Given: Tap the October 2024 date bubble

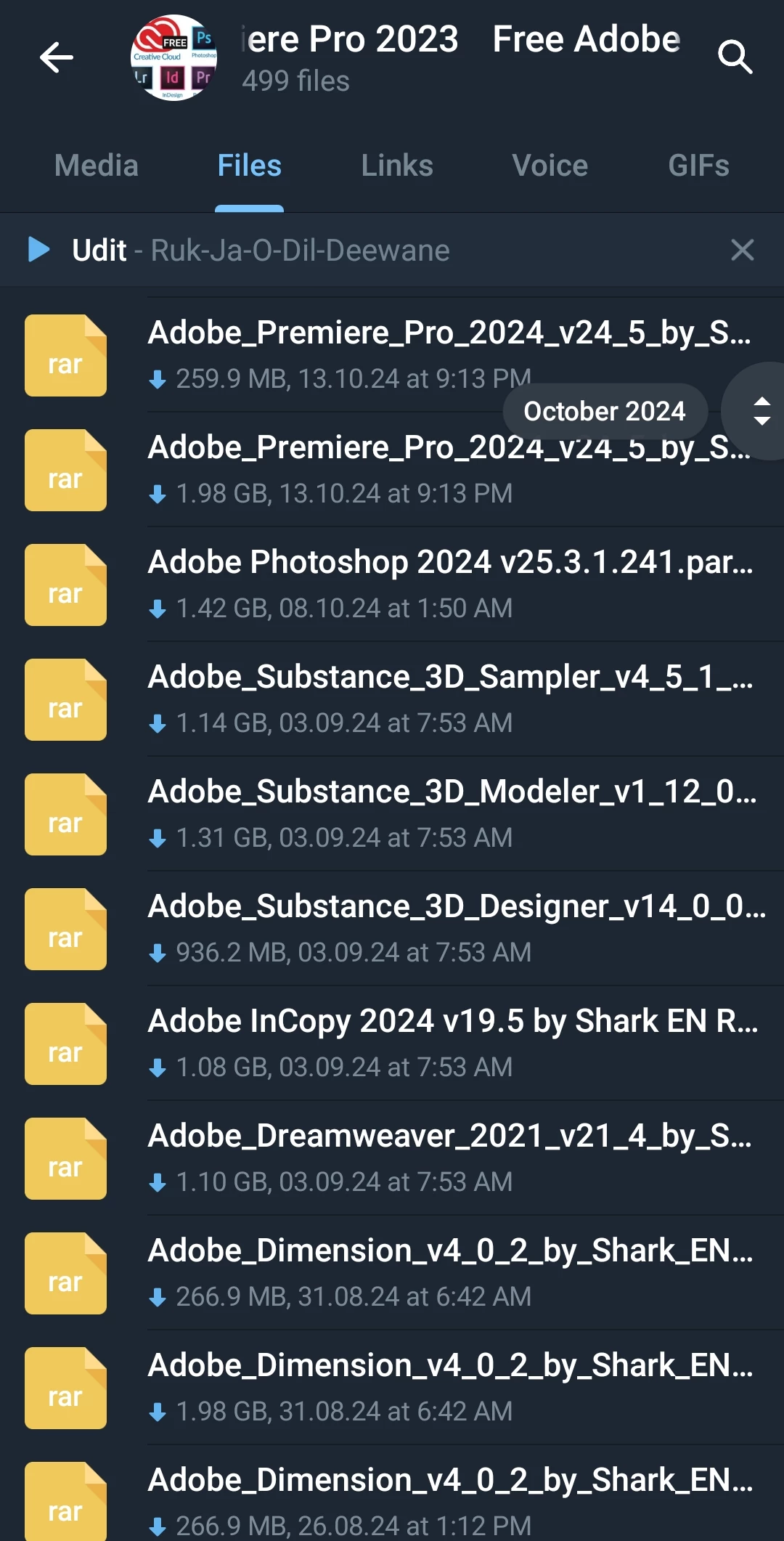Looking at the screenshot, I should pyautogui.click(x=605, y=411).
